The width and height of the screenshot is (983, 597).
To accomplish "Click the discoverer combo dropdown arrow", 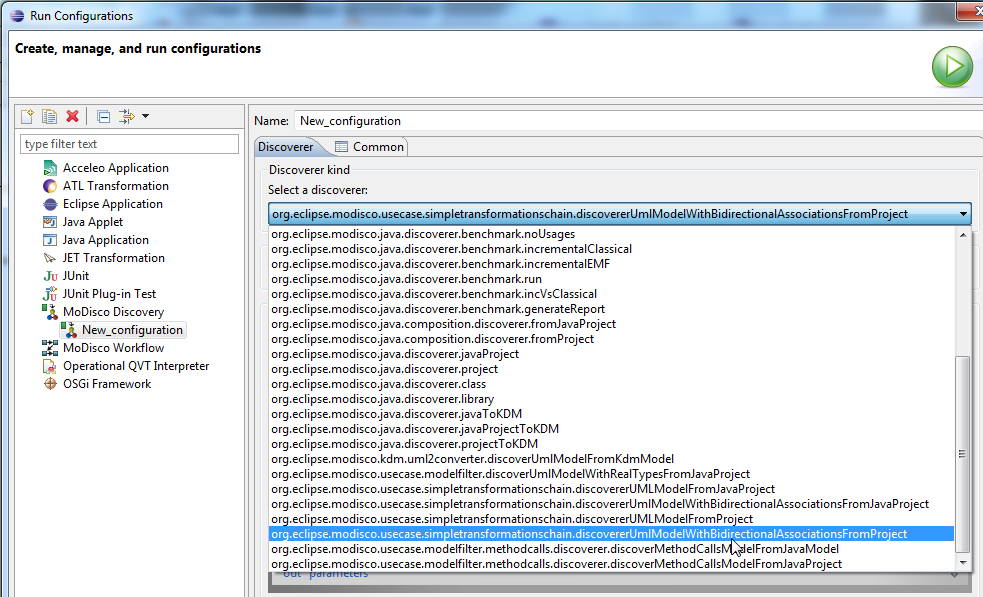I will [x=963, y=214].
